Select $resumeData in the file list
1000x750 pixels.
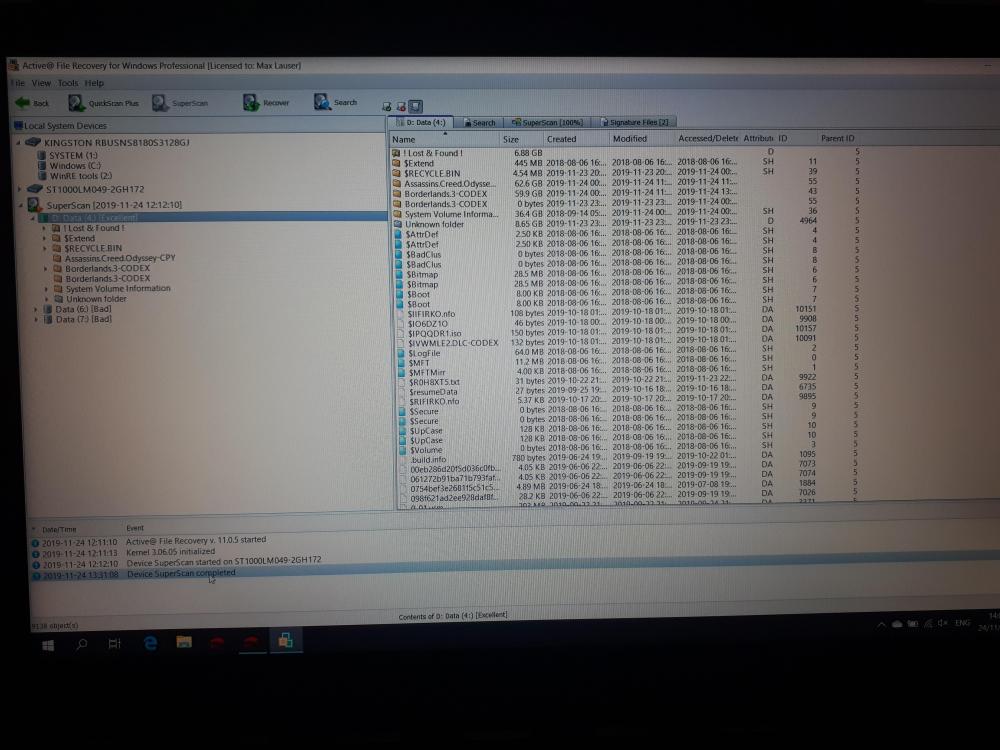433,392
